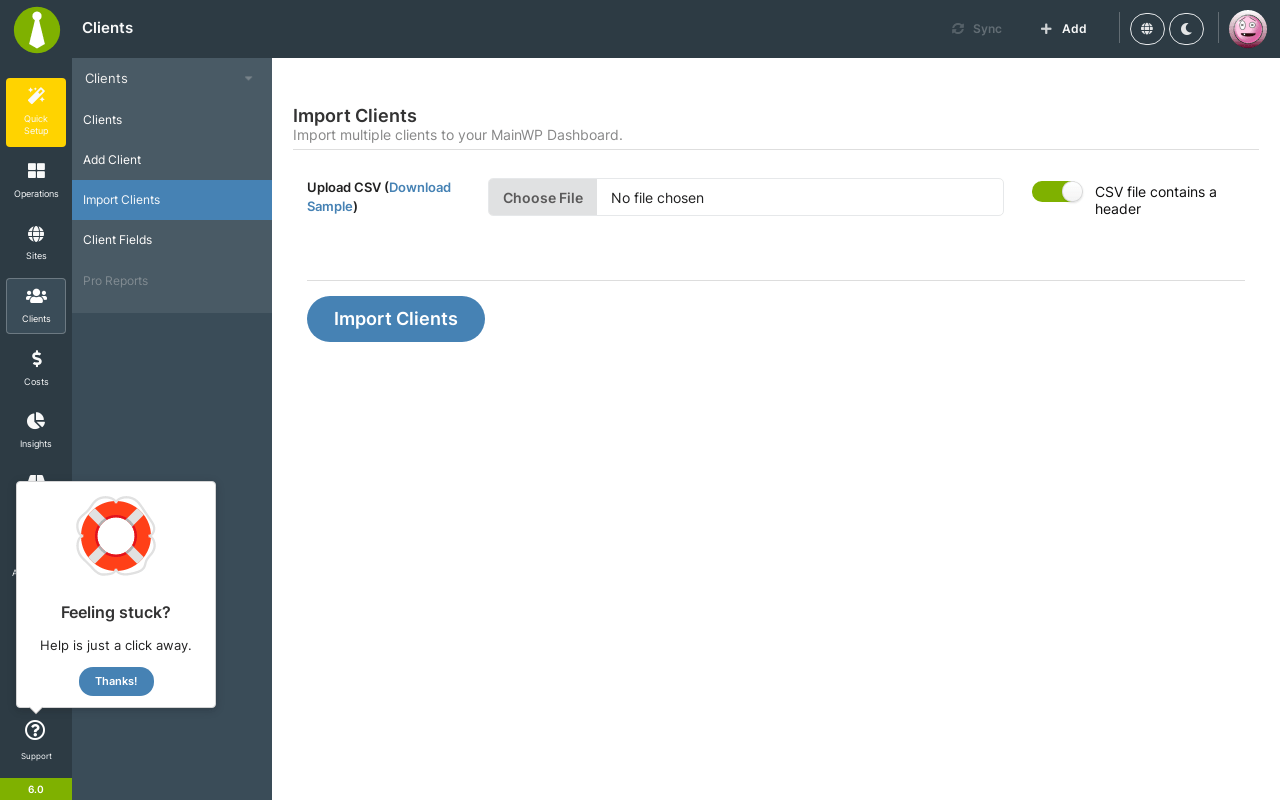Disable CSV file contains a header toggle
Image resolution: width=1280 pixels, height=800 pixels.
pyautogui.click(x=1057, y=191)
